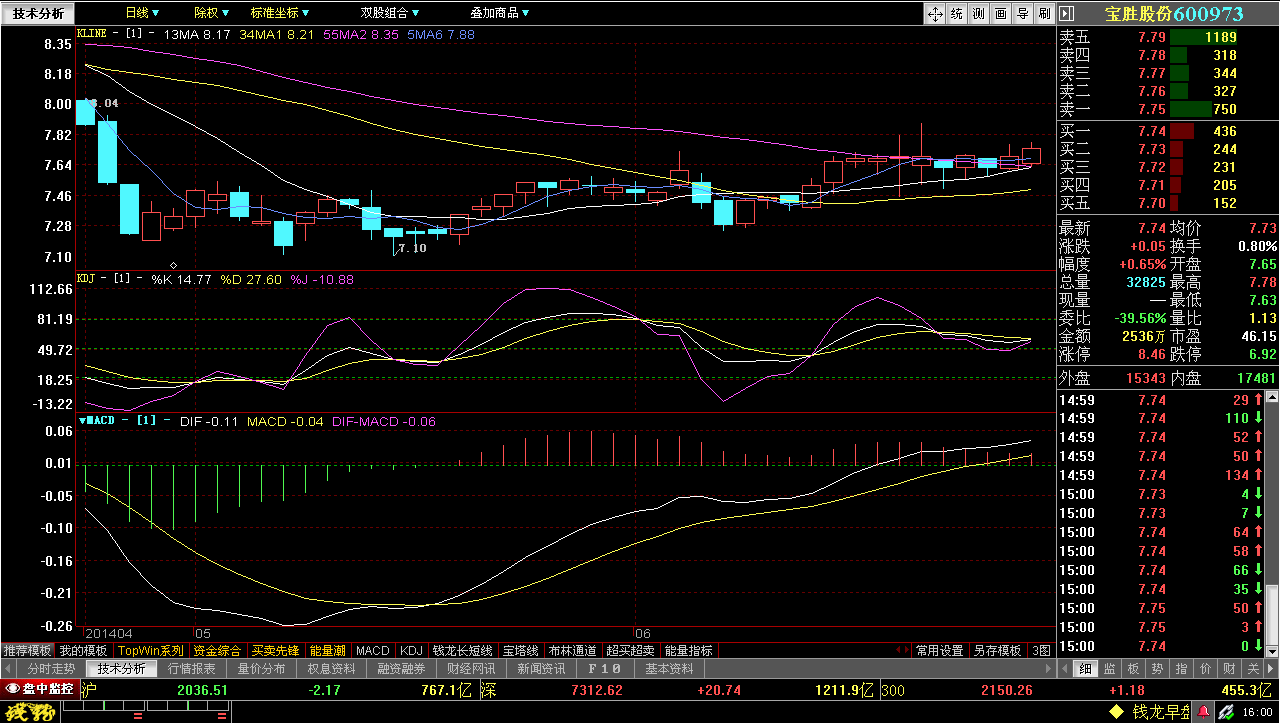Click the 刷 refresh toolbar button
The width and height of the screenshot is (1280, 723).
(x=1044, y=13)
